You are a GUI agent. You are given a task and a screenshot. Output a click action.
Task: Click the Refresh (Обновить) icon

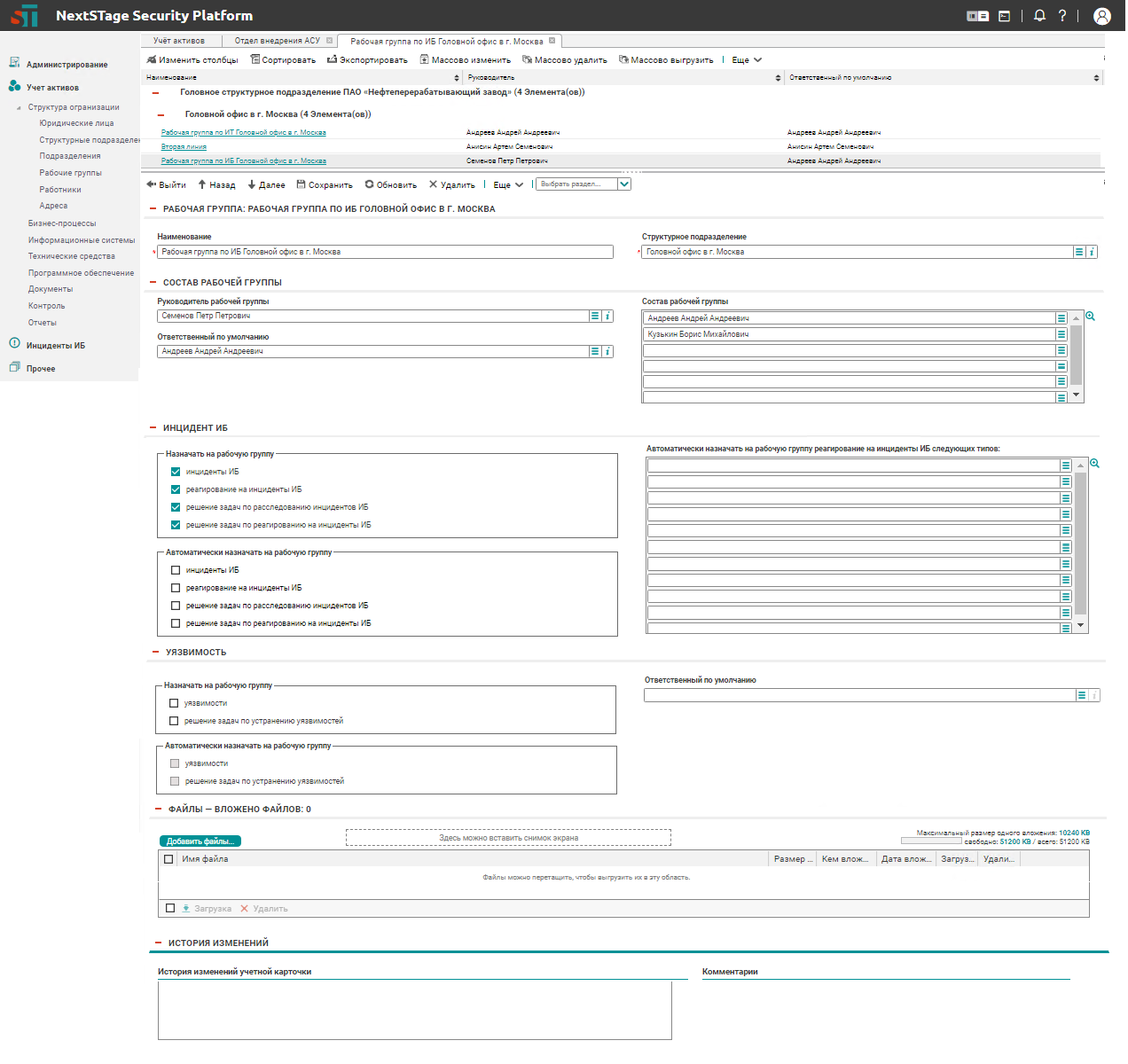[370, 184]
